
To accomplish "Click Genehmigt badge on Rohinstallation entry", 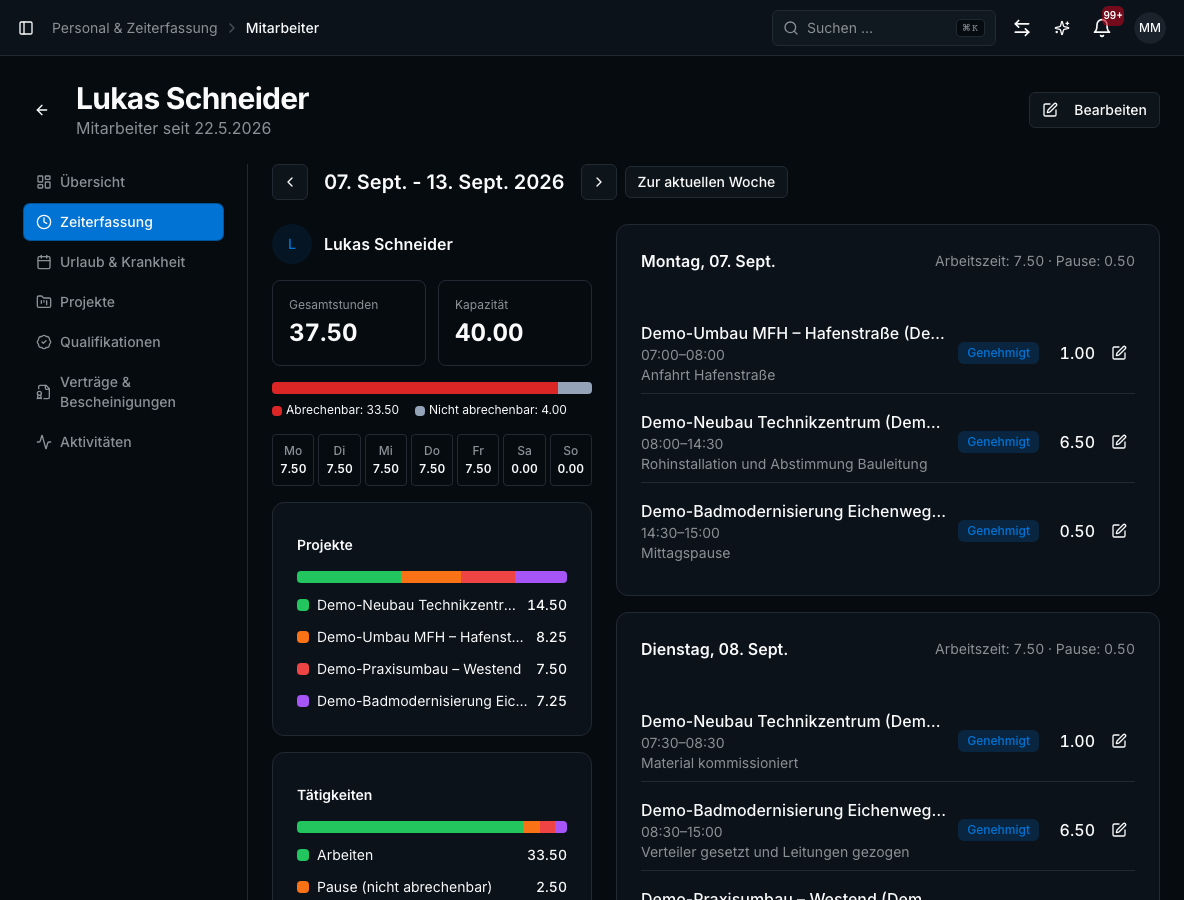I will coord(998,442).
